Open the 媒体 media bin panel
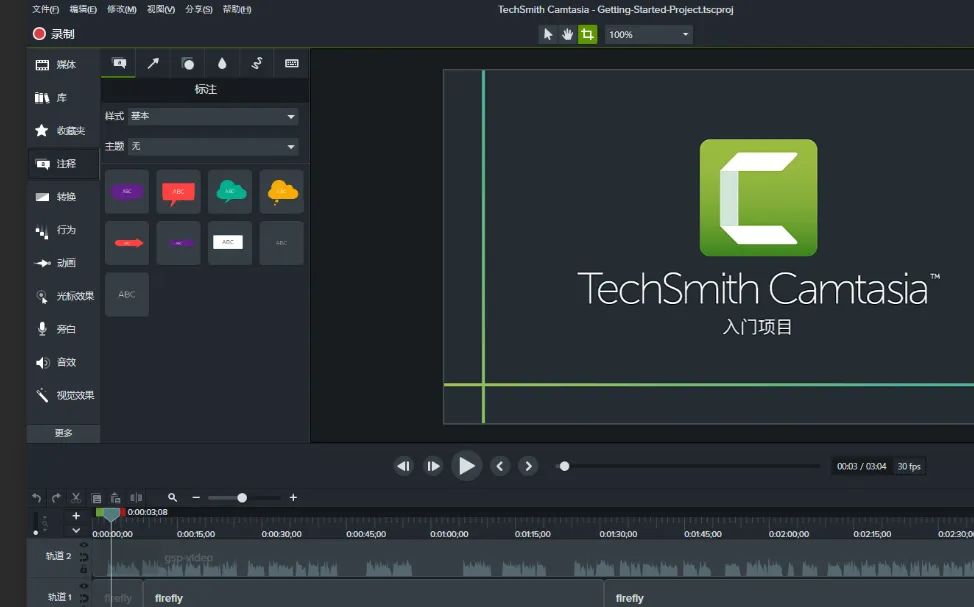The height and width of the screenshot is (607, 974). 63,65
